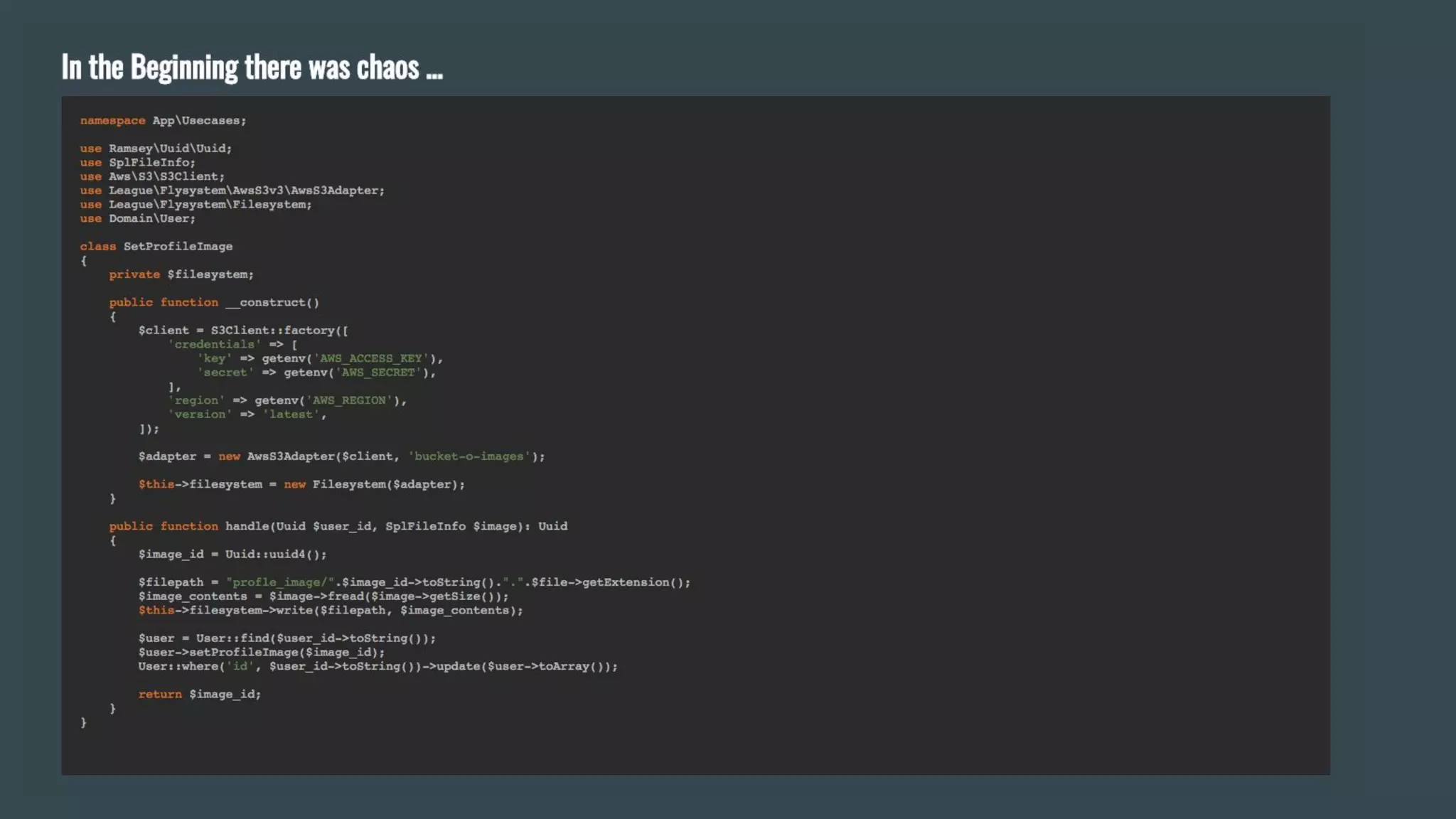Viewport: 1456px width, 819px height.
Task: Click the namespace keyword on first code line
Action: pos(112,121)
